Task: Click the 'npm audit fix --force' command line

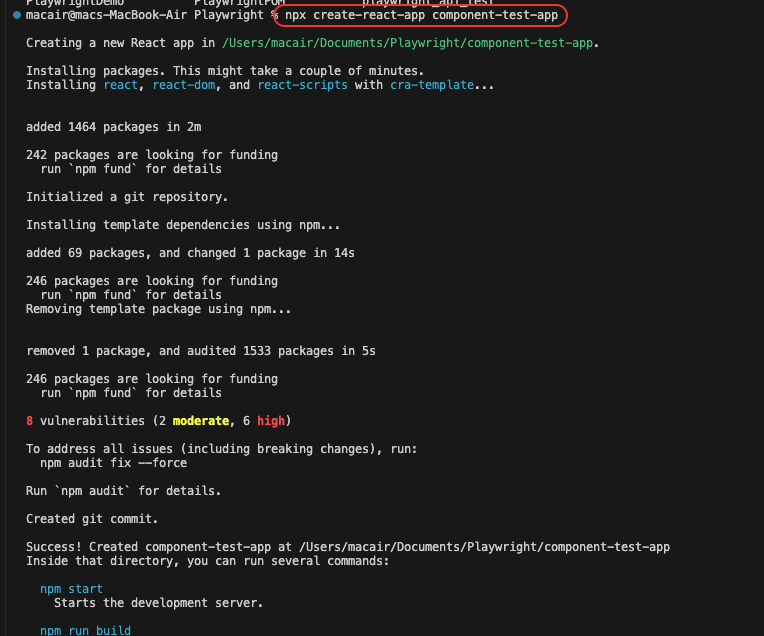Action: point(114,463)
